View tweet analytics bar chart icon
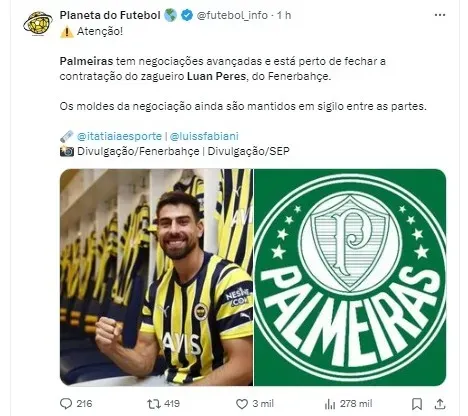Screen dimensions: 468x416 tap(330, 404)
